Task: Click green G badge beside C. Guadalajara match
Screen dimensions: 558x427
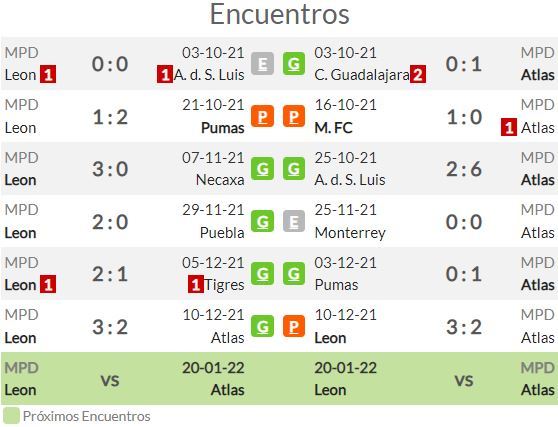Action: pyautogui.click(x=294, y=63)
